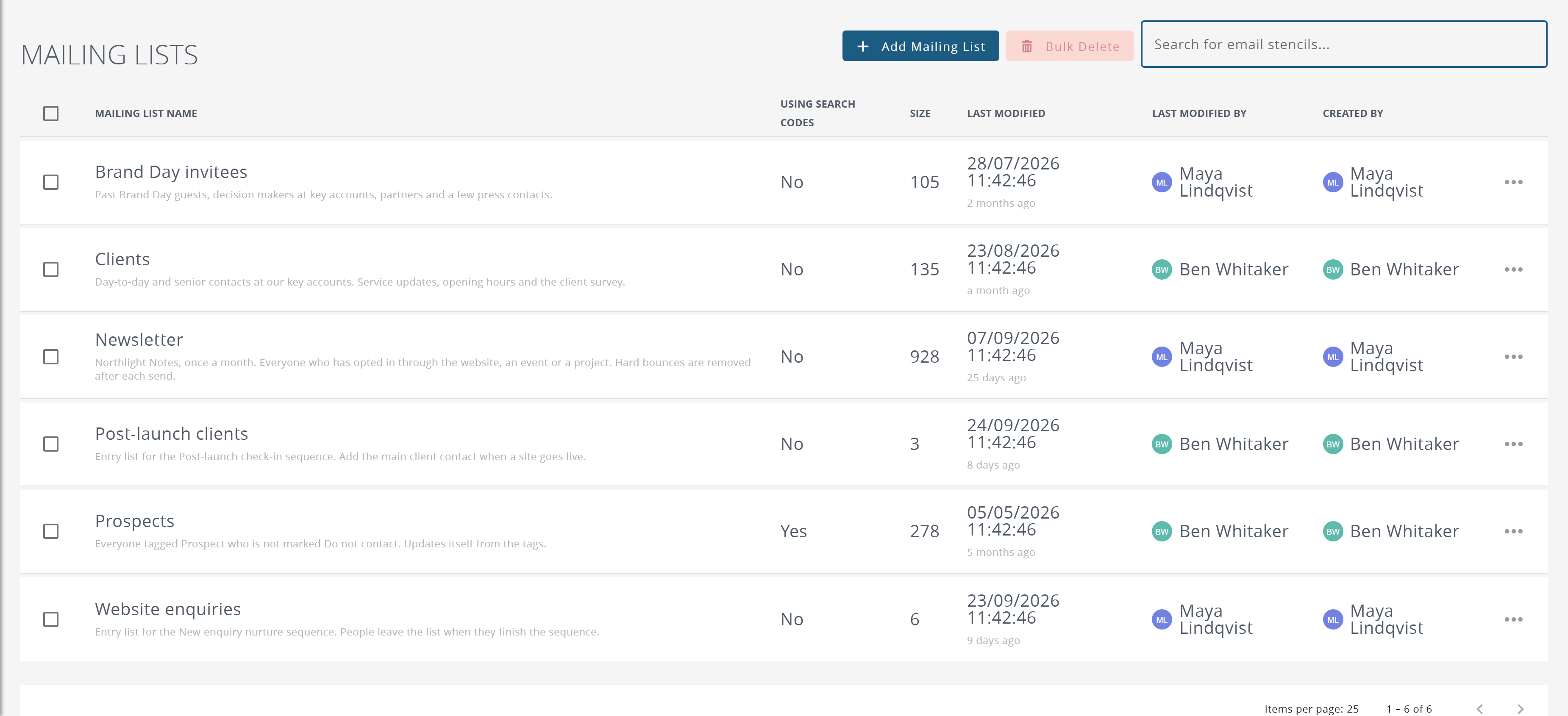Click the ML avatar in Brand Day's Last Modified By
Image resolution: width=1568 pixels, height=716 pixels.
(x=1162, y=183)
